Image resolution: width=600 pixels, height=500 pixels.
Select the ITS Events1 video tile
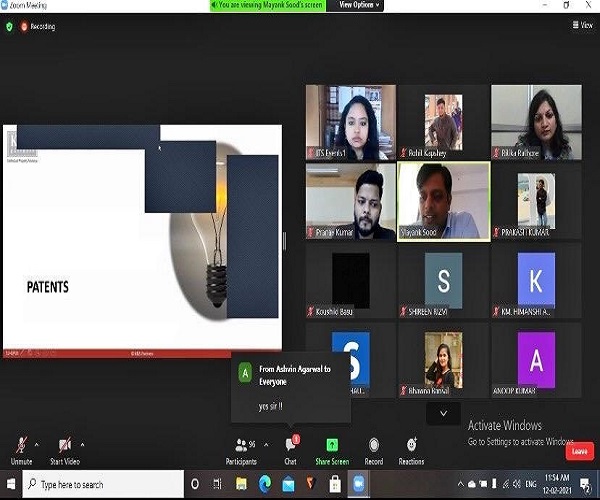point(351,122)
